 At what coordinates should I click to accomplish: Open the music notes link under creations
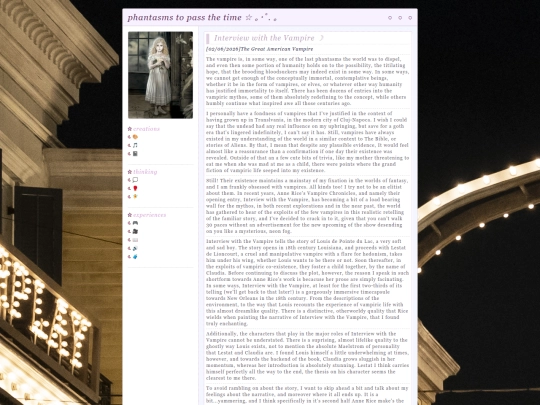coord(135,145)
